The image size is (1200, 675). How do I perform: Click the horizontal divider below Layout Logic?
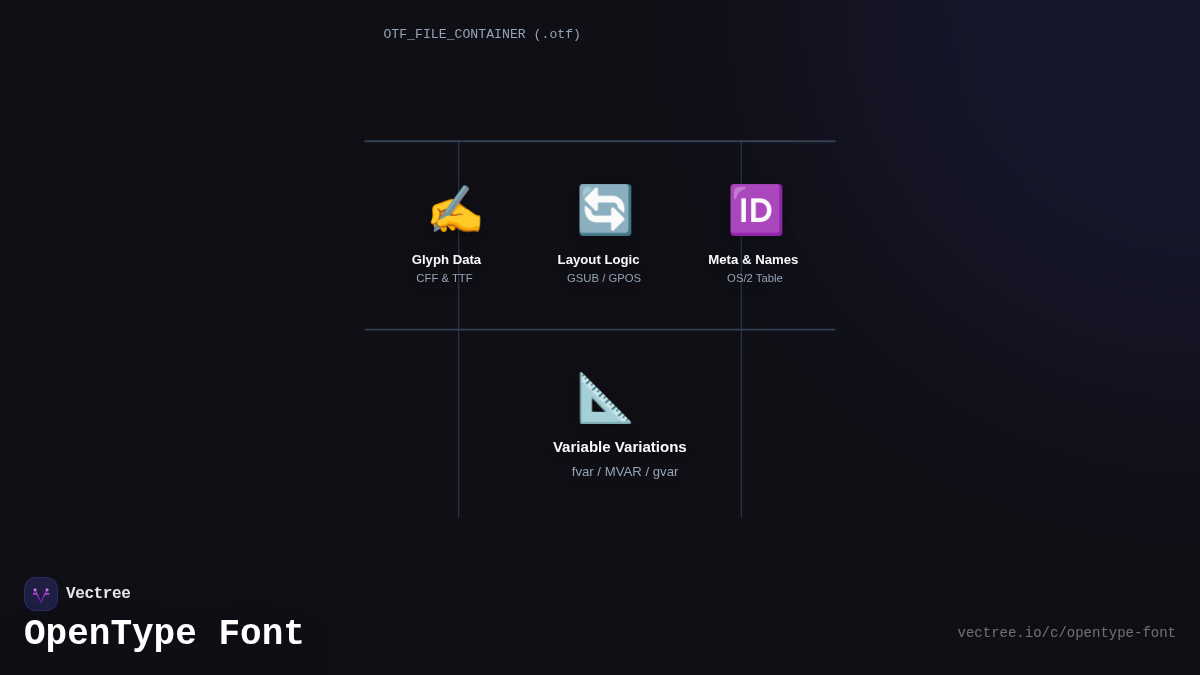pos(600,329)
